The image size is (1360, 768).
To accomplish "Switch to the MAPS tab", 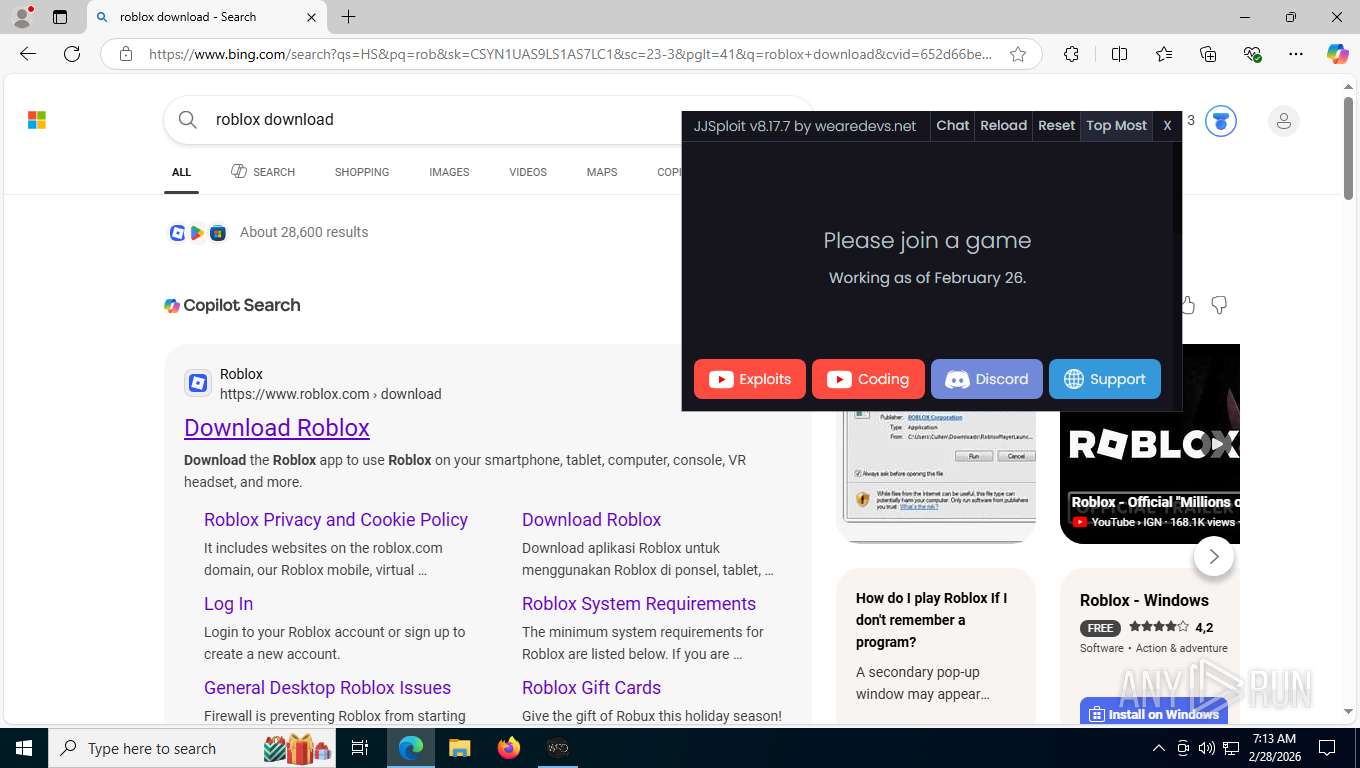I will 602,172.
